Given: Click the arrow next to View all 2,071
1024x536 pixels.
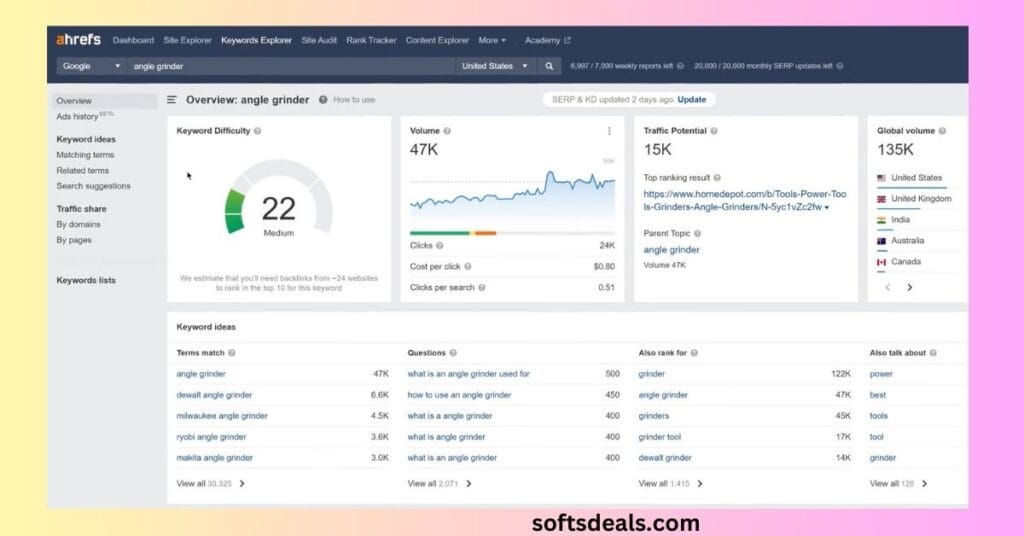Looking at the screenshot, I should (469, 484).
